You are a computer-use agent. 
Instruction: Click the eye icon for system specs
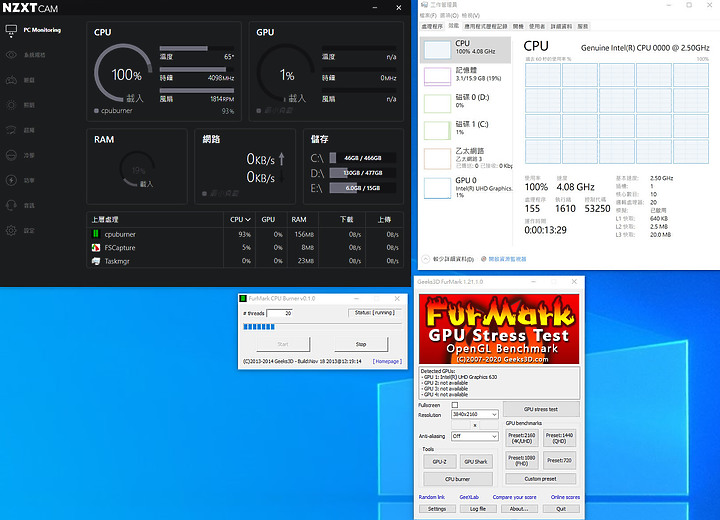click(11, 55)
